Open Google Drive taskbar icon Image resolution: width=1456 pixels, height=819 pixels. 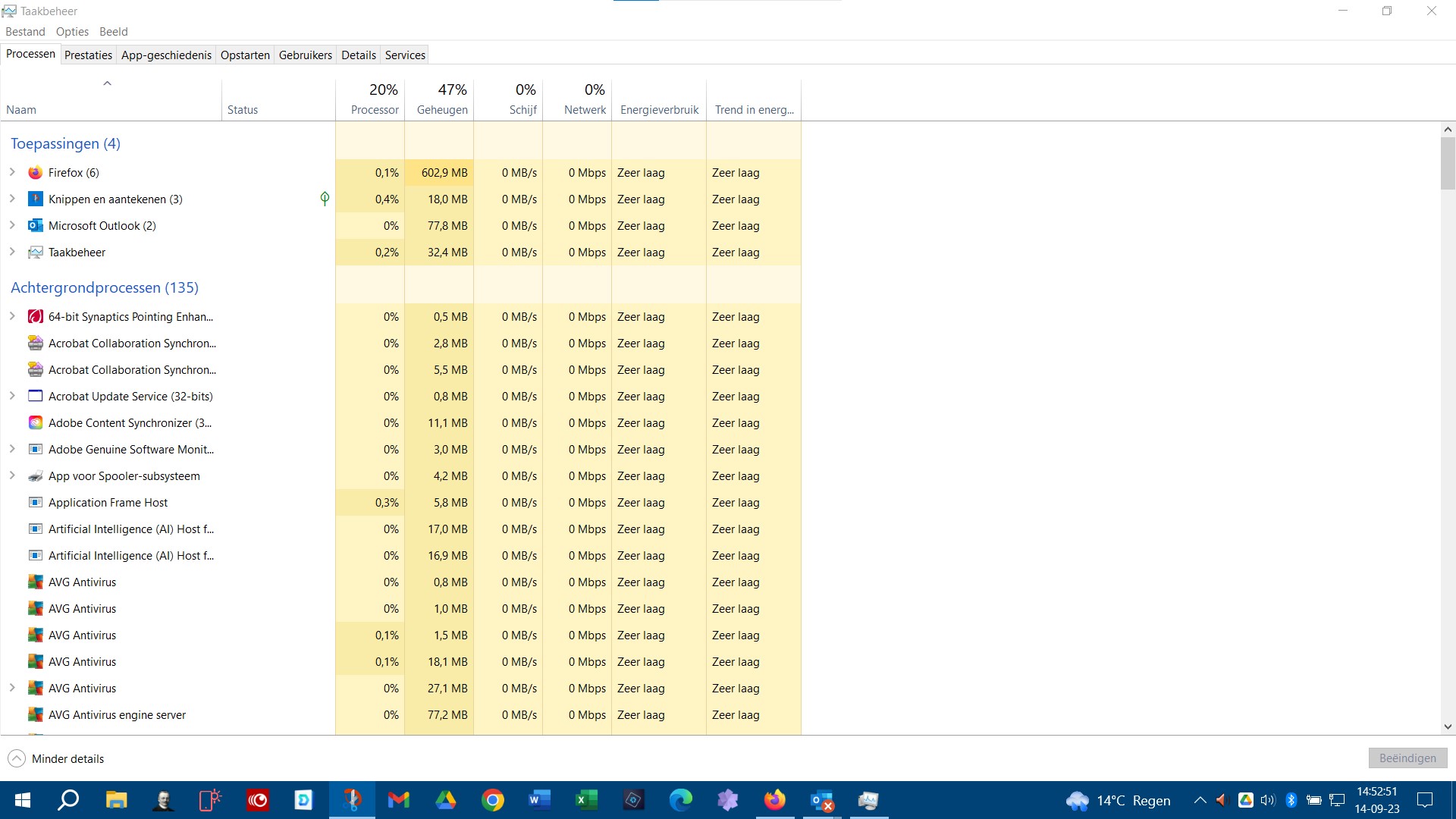446,800
